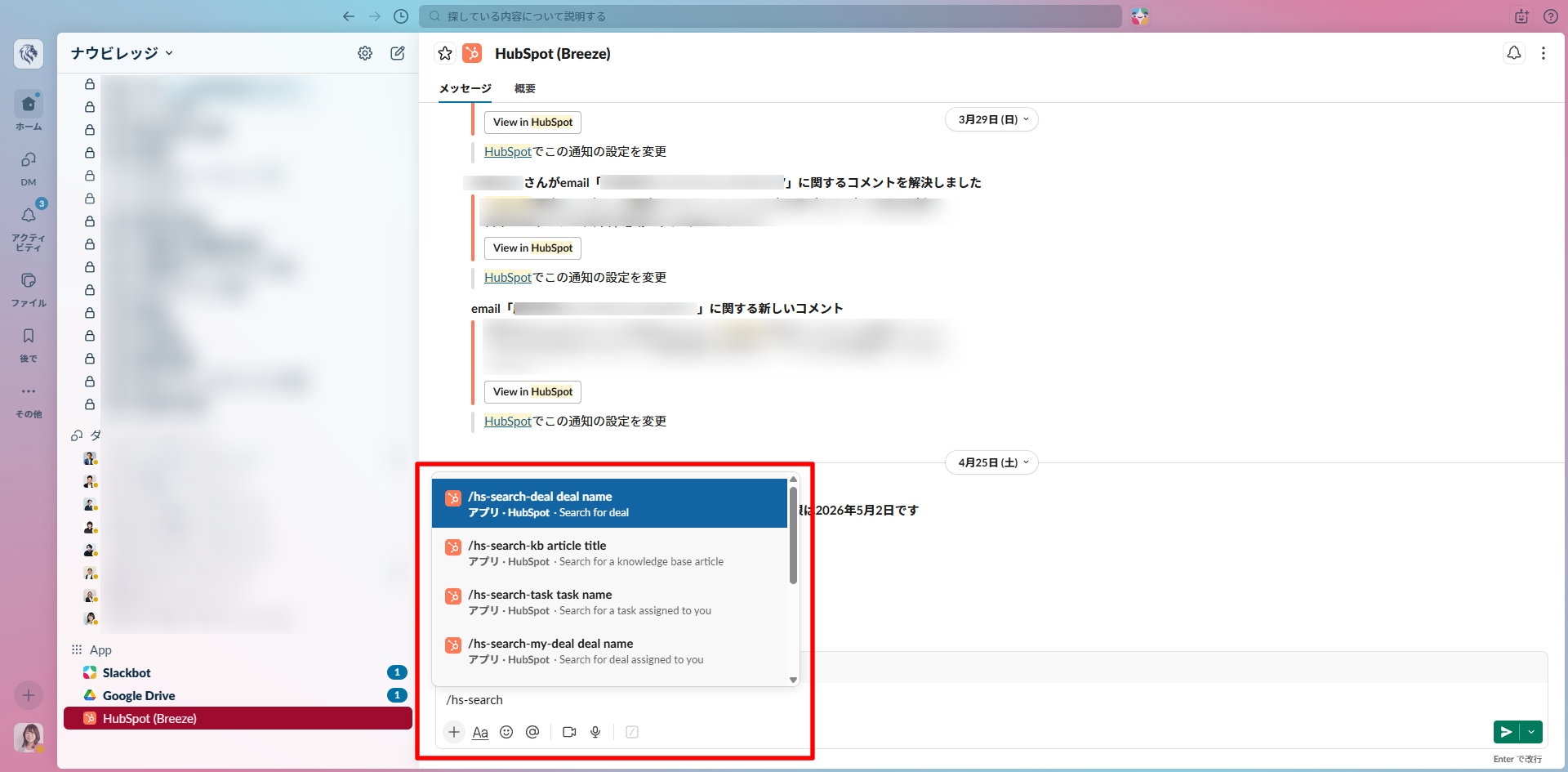1568x772 pixels.
Task: Toggle the Aa text formatting
Action: (480, 732)
